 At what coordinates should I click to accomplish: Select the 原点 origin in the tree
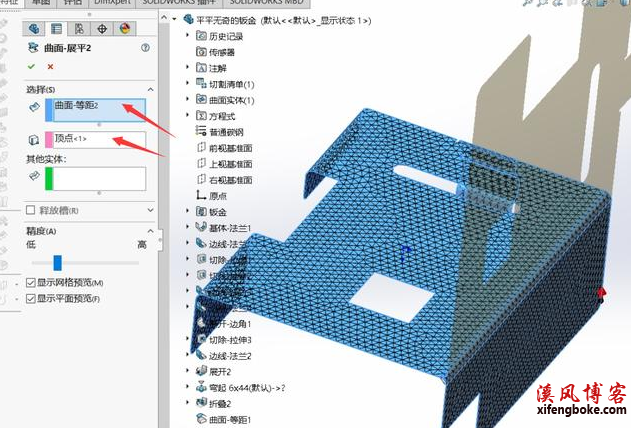coord(211,196)
